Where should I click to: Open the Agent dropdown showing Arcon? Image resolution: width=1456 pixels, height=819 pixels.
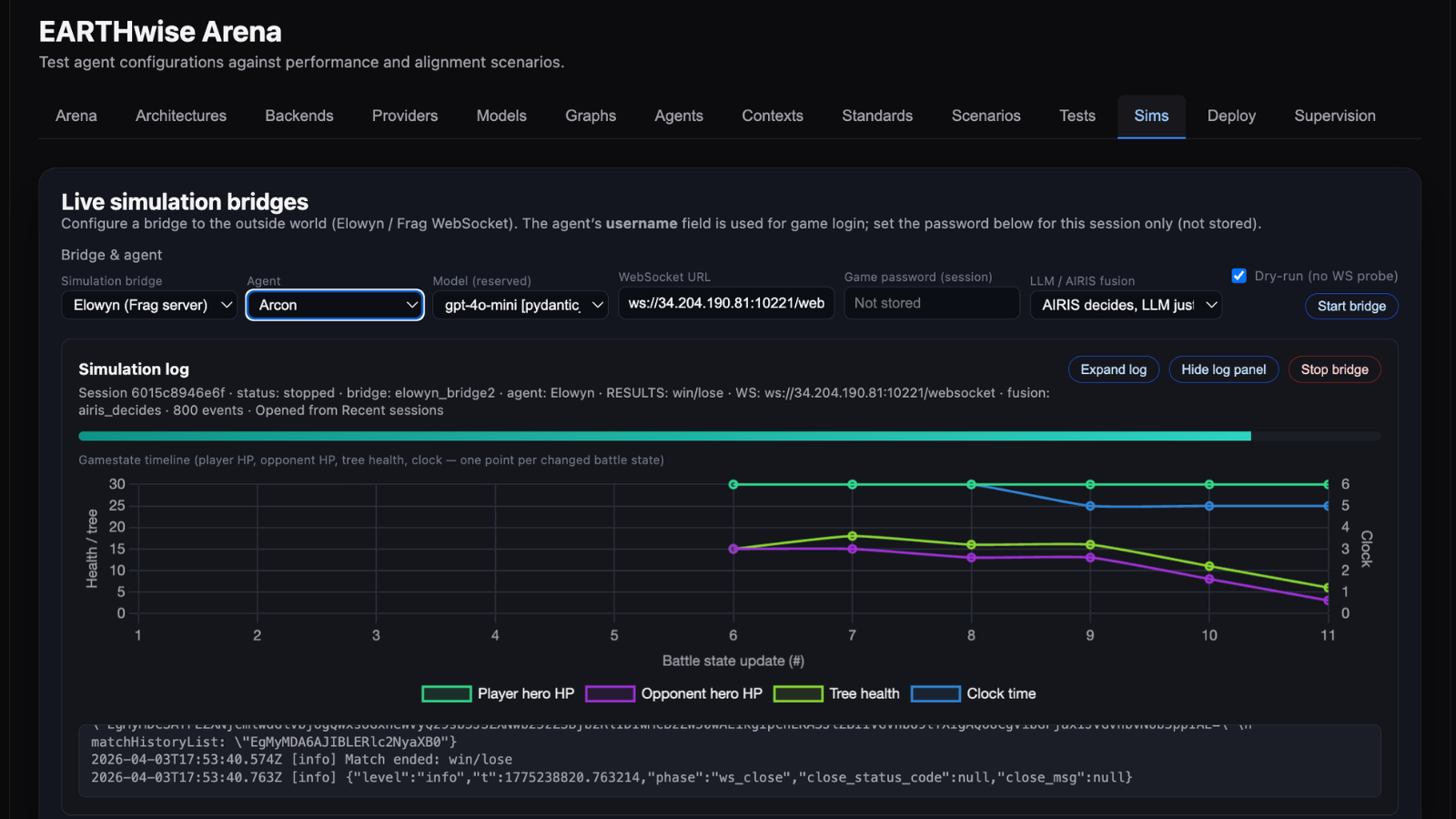point(335,305)
